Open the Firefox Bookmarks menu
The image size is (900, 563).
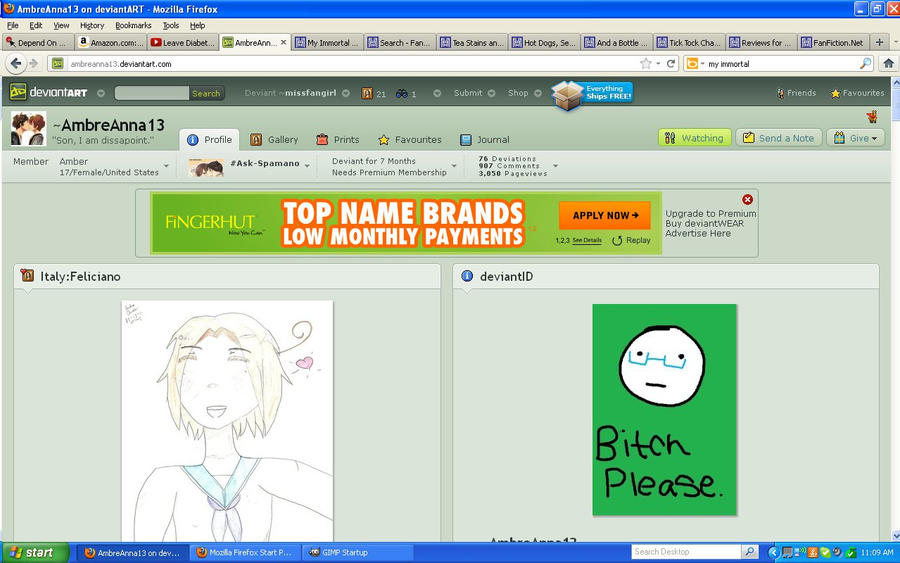133,25
